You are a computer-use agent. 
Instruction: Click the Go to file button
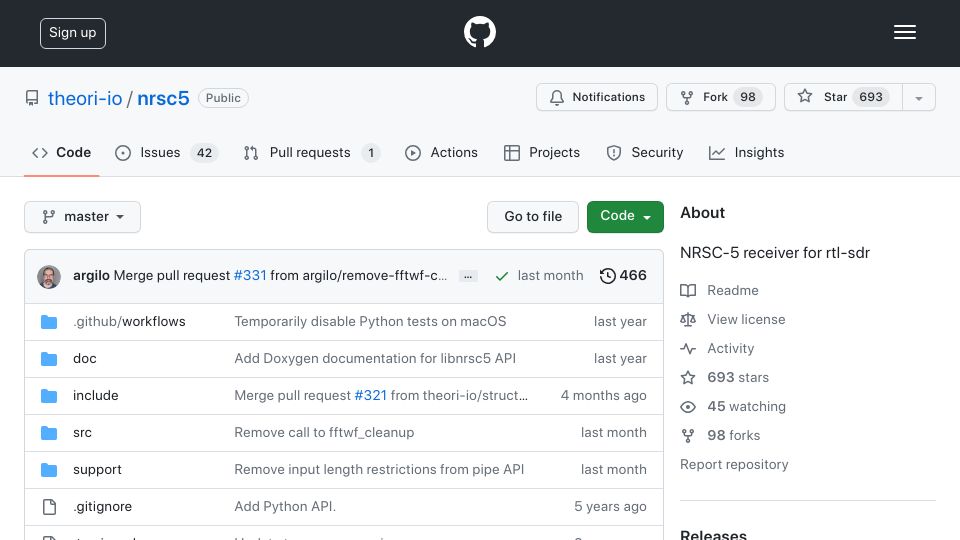pyautogui.click(x=533, y=217)
